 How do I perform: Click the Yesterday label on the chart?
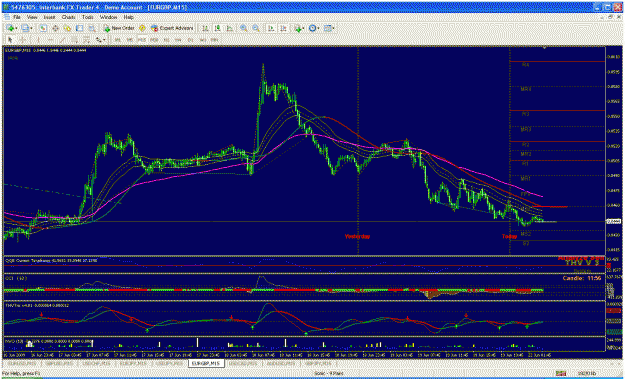pos(357,236)
